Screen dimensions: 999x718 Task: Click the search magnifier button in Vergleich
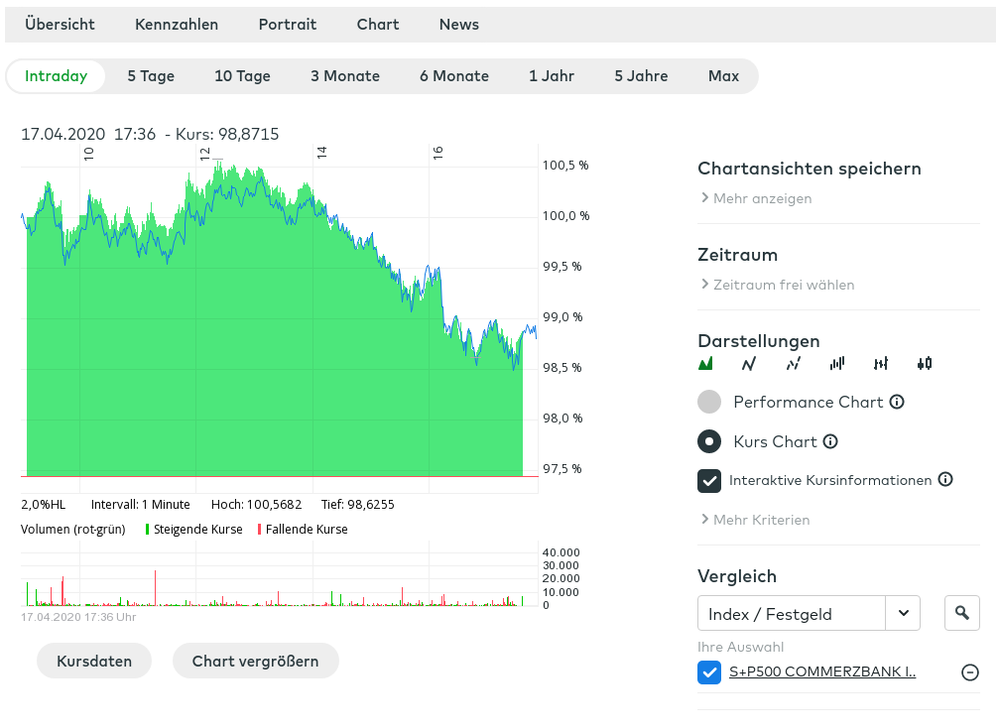pos(962,613)
